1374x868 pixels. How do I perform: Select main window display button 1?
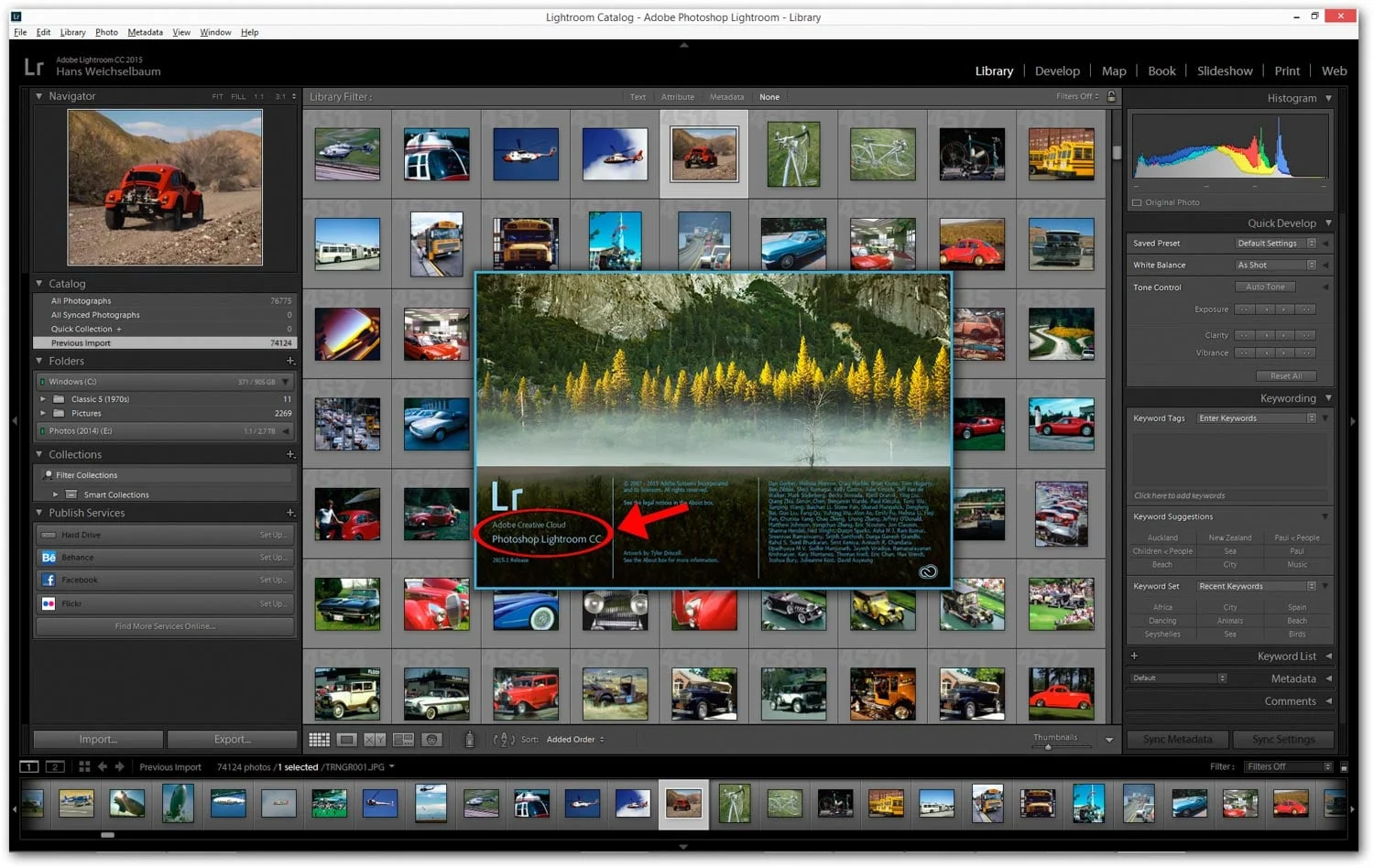point(29,767)
